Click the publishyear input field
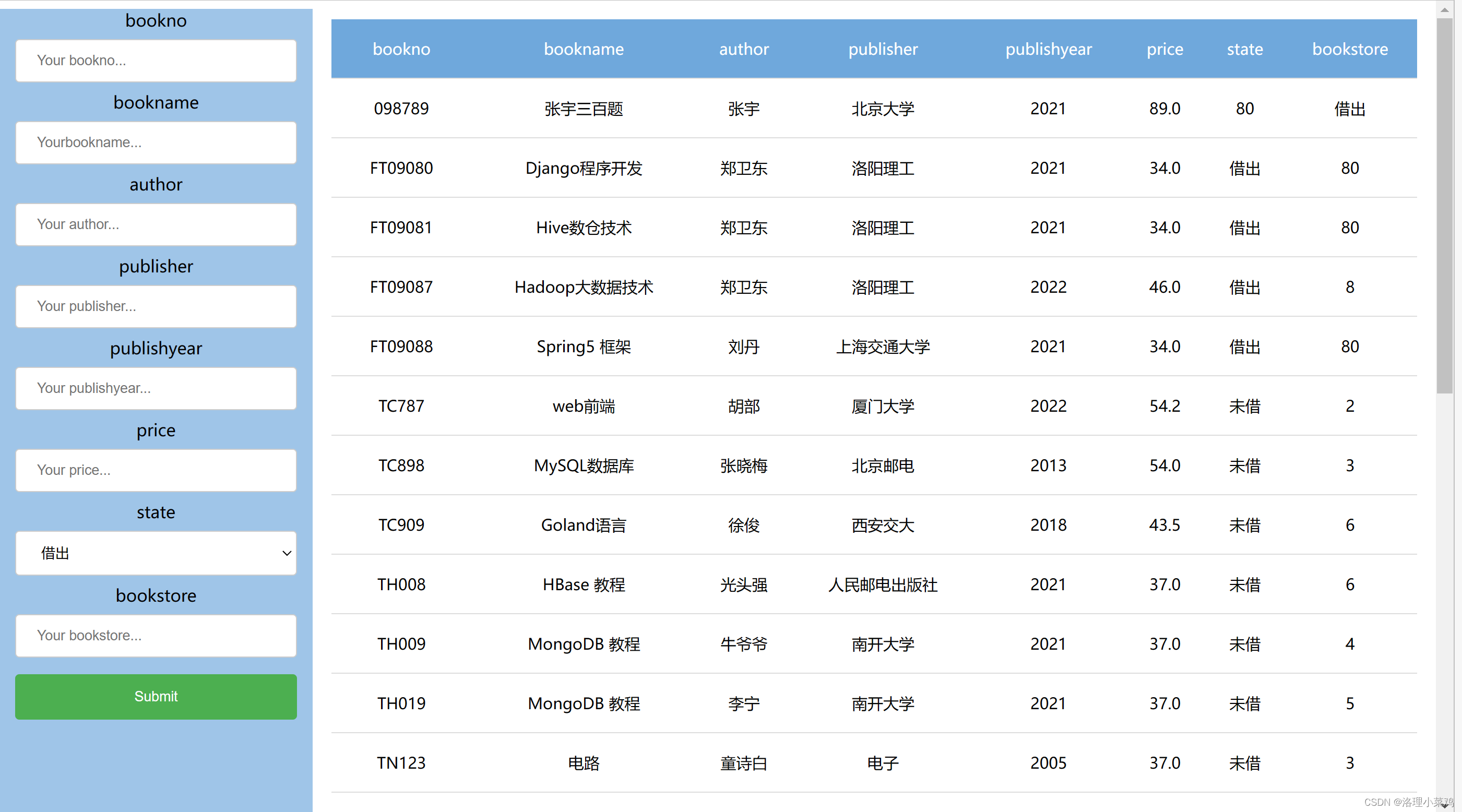This screenshot has width=1462, height=812. (156, 388)
